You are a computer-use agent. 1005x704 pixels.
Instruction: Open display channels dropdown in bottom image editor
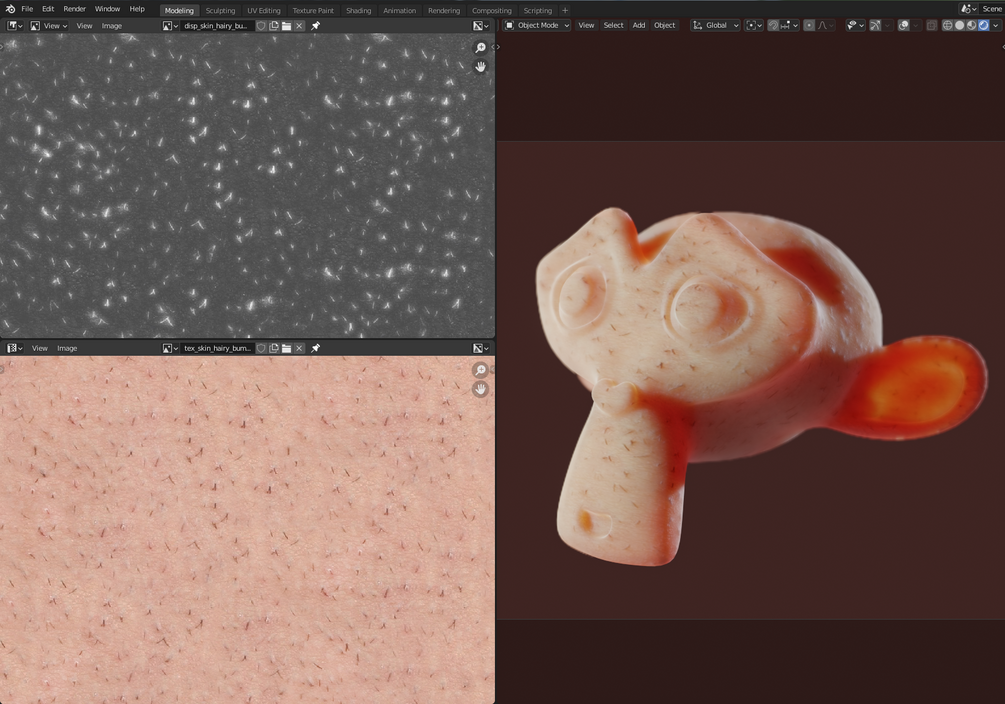tap(481, 348)
